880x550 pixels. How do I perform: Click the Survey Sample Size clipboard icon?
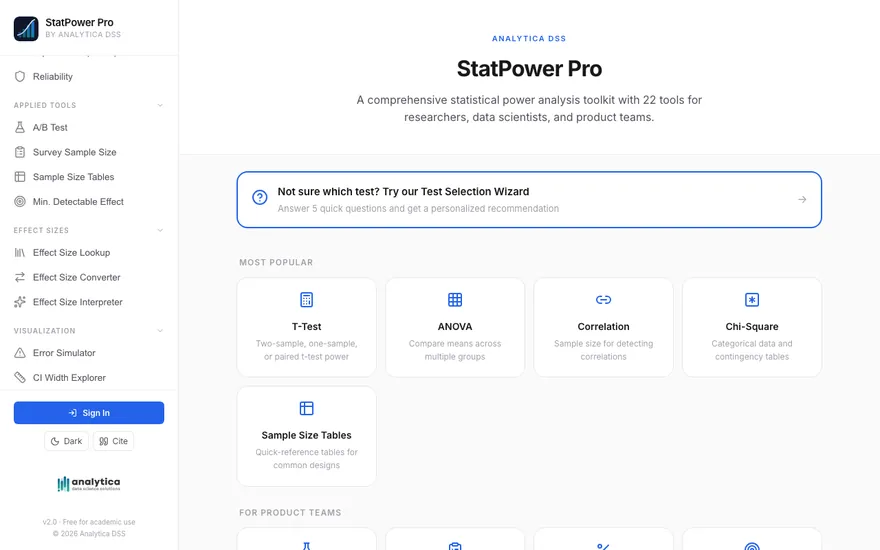[x=20, y=152]
